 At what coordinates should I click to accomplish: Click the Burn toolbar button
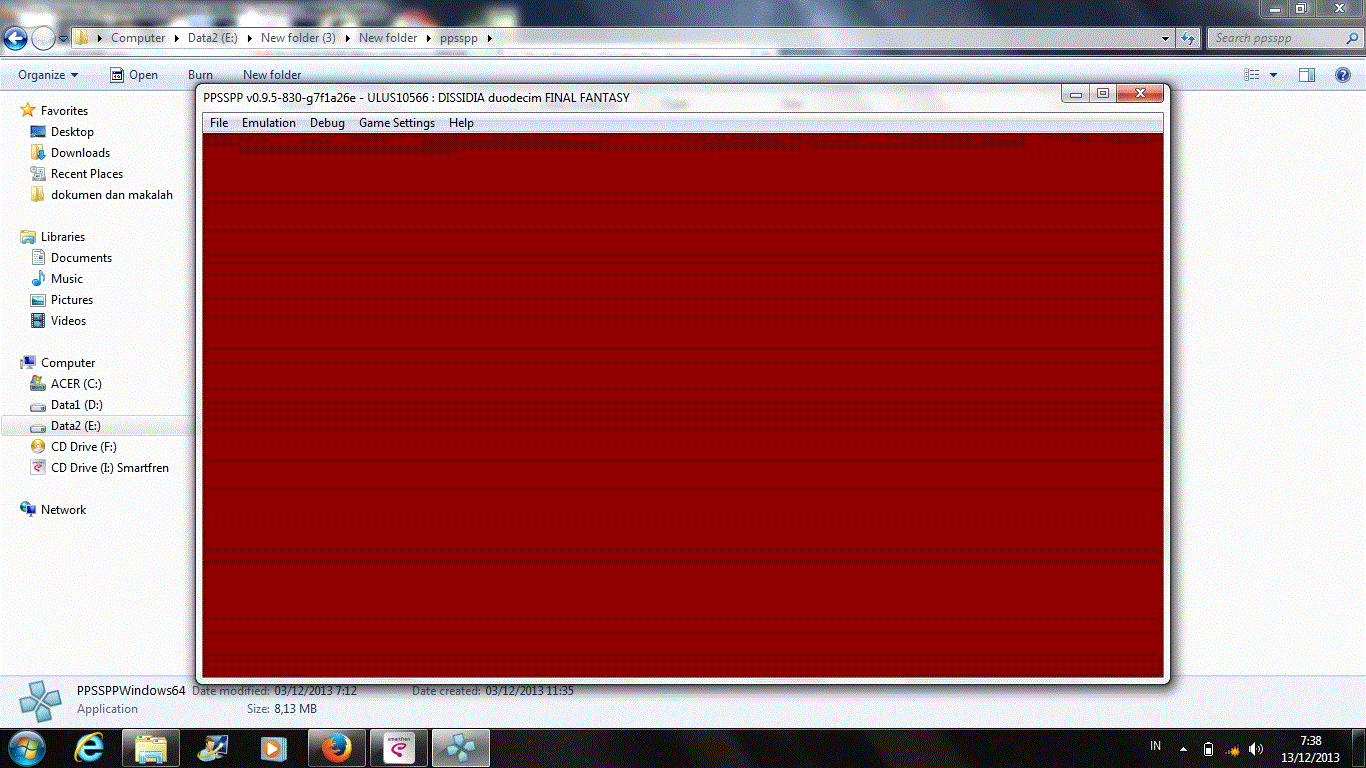pos(200,75)
